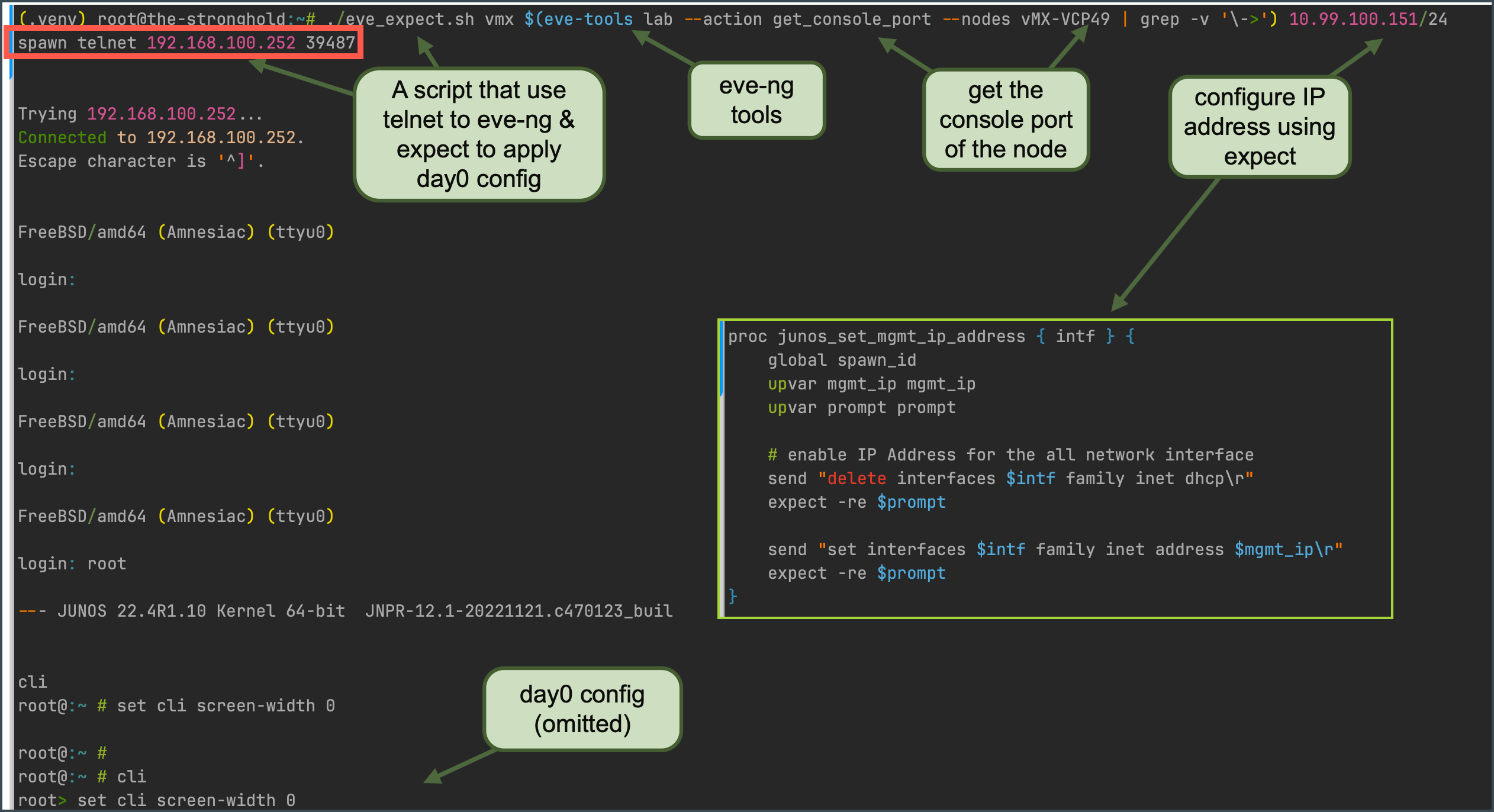This screenshot has width=1494, height=812.
Task: Click the 'A script that use telnet' callout
Action: (478, 134)
